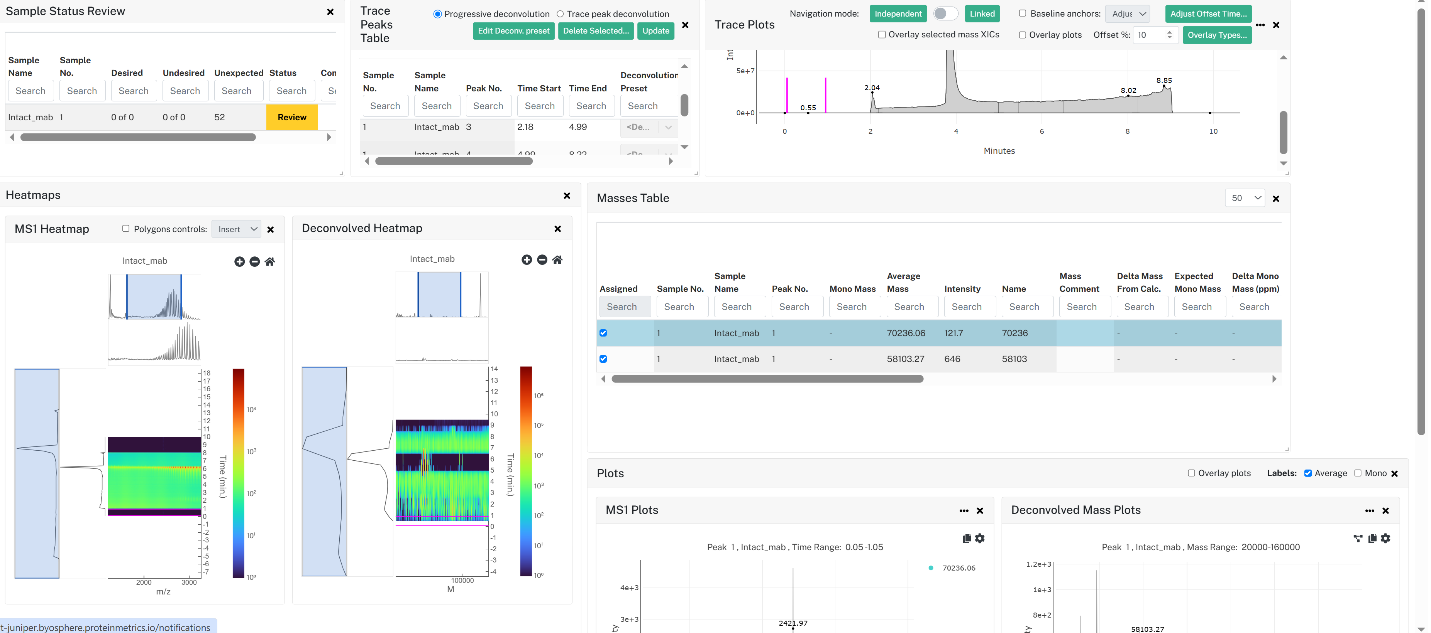Viewport: 1431px width, 633px height.
Task: Open the Deconvolved Mass Plots settings gear
Action: (x=1385, y=538)
